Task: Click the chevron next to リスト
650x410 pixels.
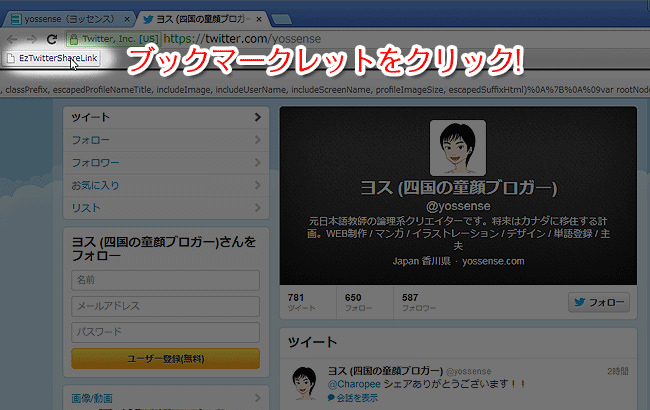Action: (257, 207)
